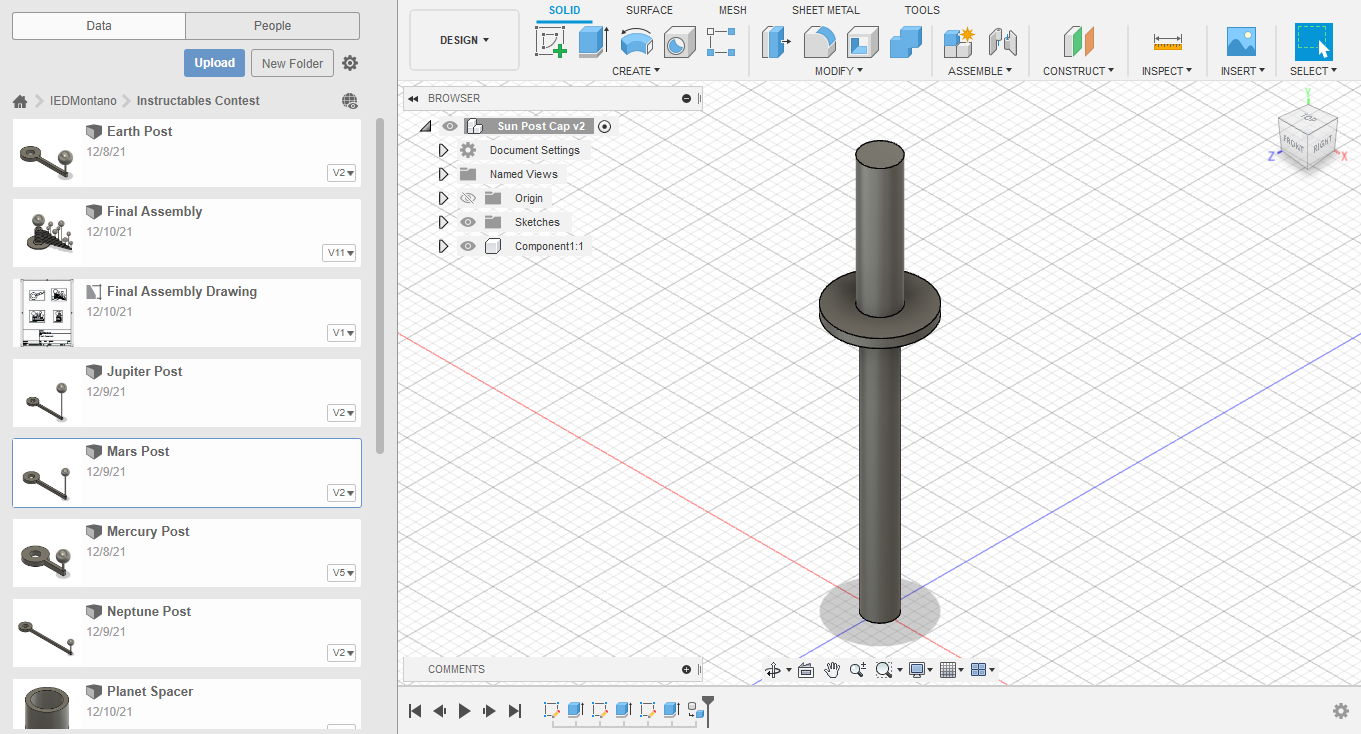Open the DESIGN workspace dropdown

[x=464, y=40]
